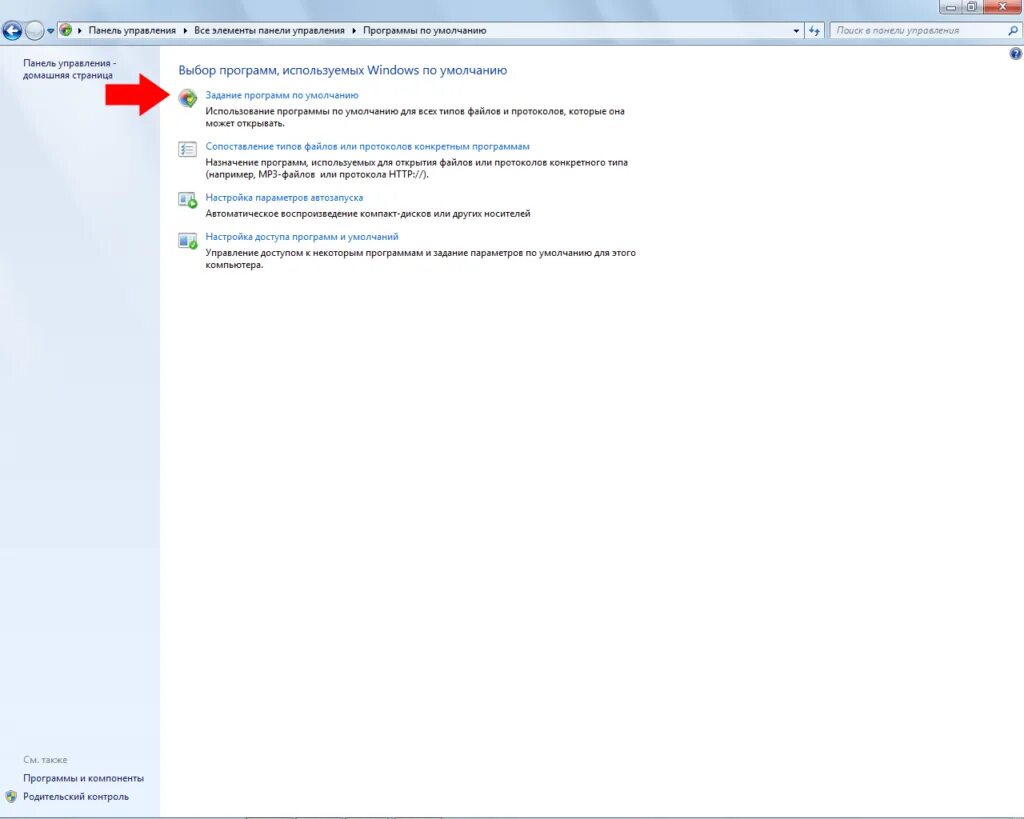Click the Back navigation arrow button
This screenshot has width=1024, height=819.
12,30
